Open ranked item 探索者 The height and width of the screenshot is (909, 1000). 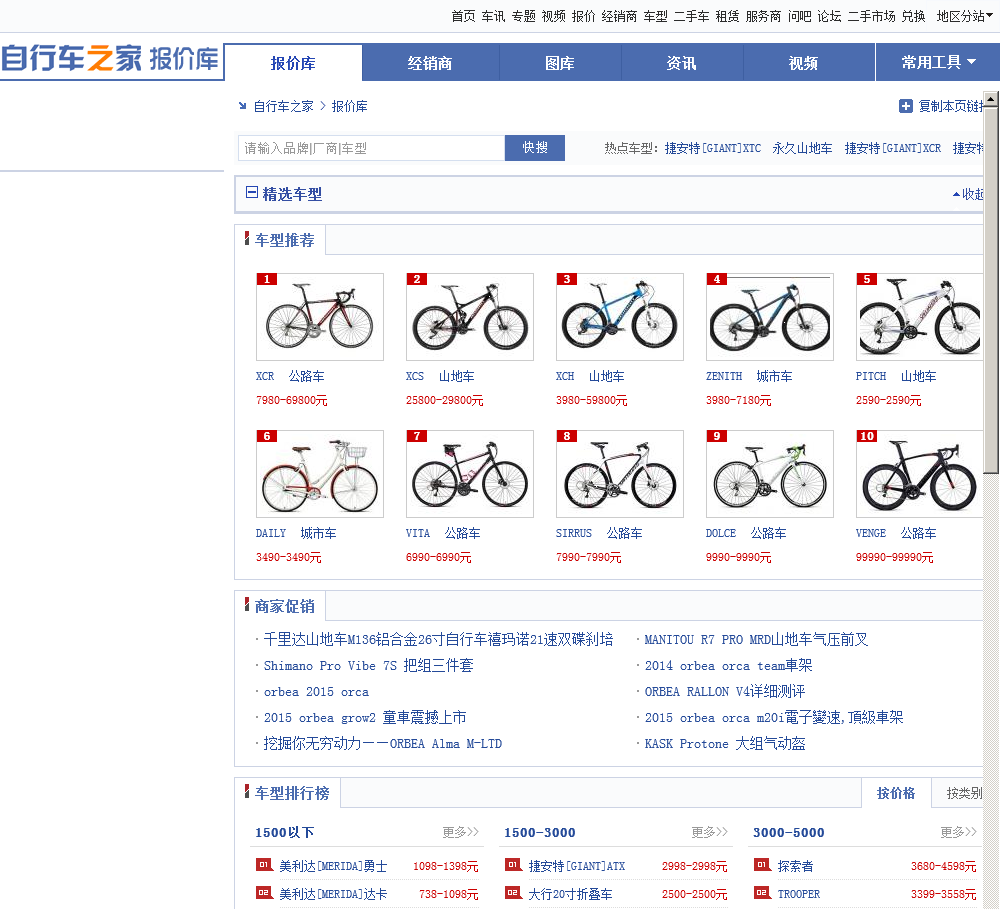[x=795, y=866]
